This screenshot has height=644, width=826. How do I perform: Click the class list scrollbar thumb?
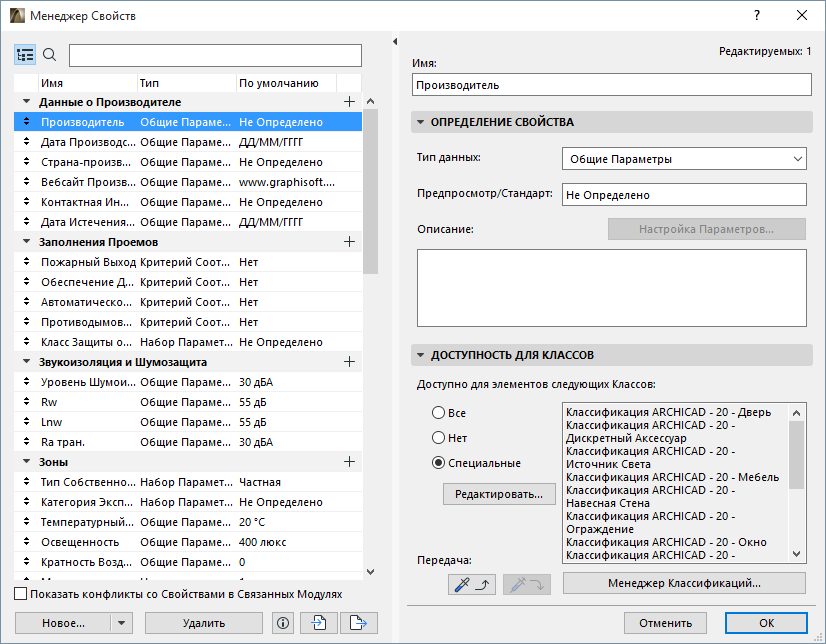tap(796, 455)
